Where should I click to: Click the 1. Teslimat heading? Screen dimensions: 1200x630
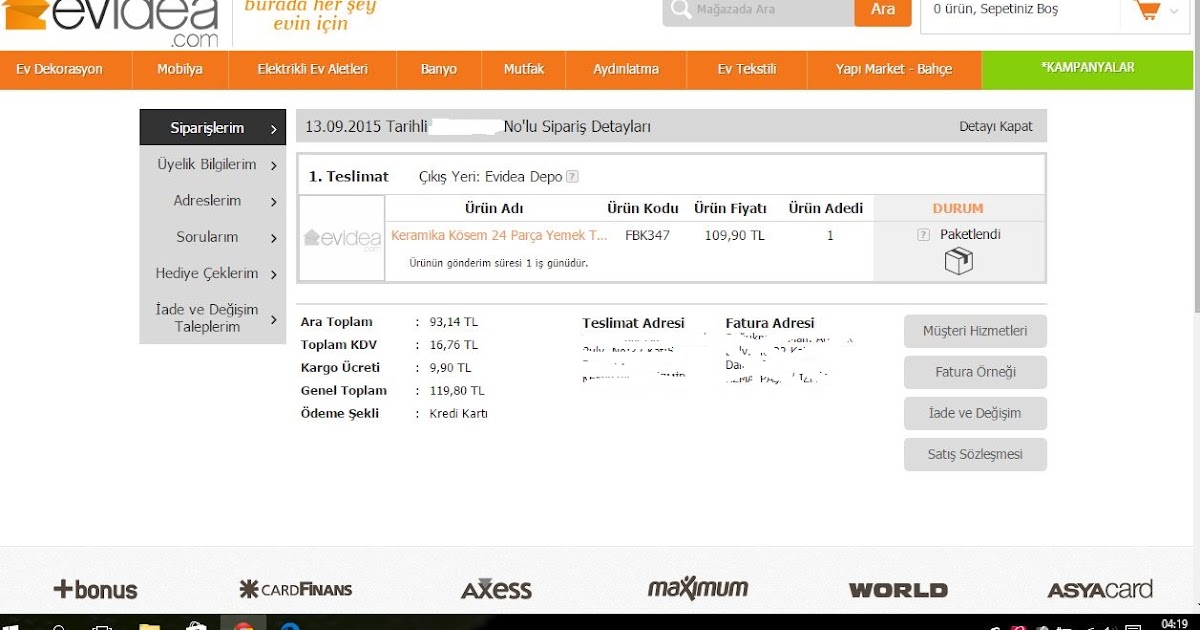(x=348, y=176)
